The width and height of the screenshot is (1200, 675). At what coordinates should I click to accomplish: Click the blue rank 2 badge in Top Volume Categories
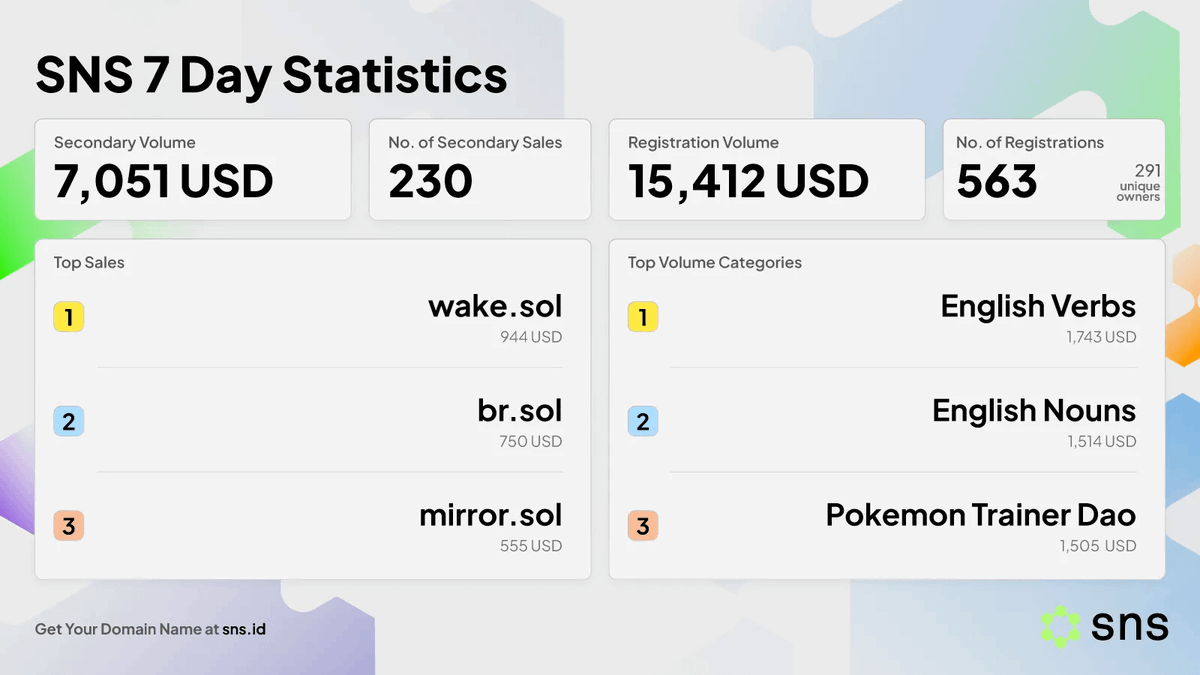642,422
